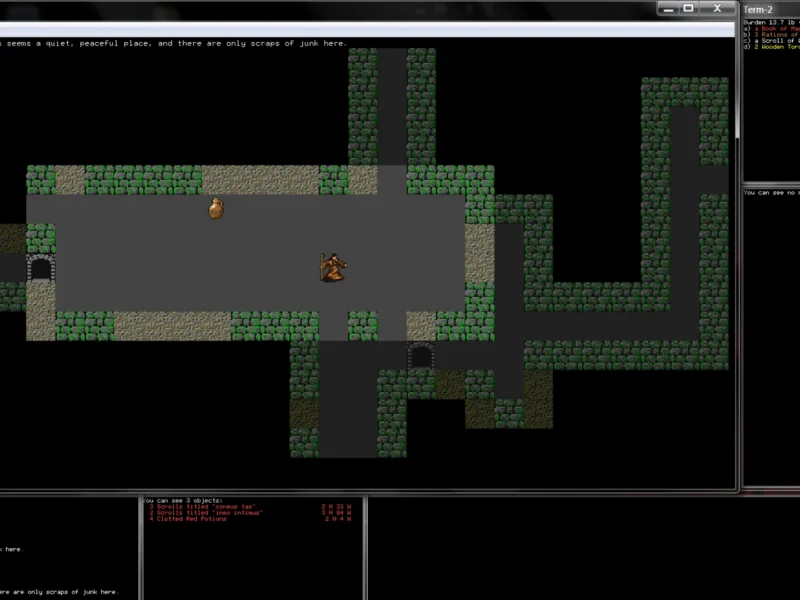Click the dark arched door below the room
Image resolution: width=800 pixels, height=600 pixels.
coord(421,356)
